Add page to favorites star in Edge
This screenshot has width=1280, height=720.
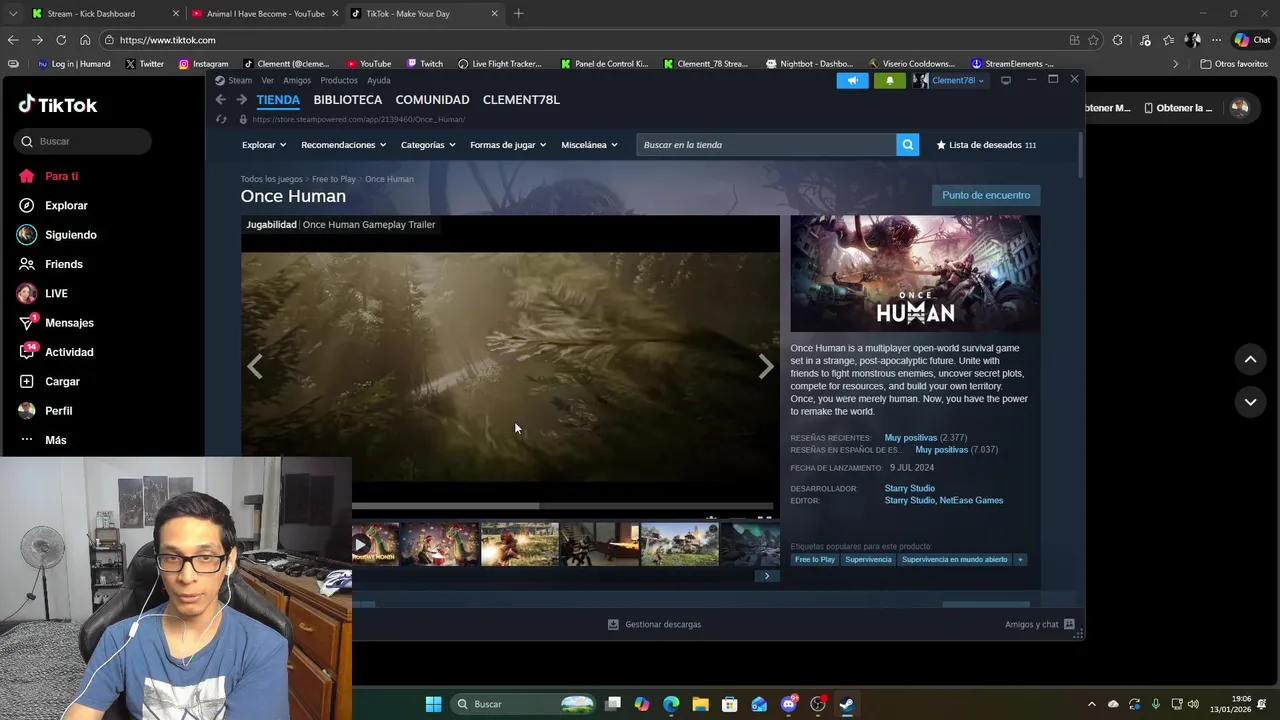tap(1093, 40)
